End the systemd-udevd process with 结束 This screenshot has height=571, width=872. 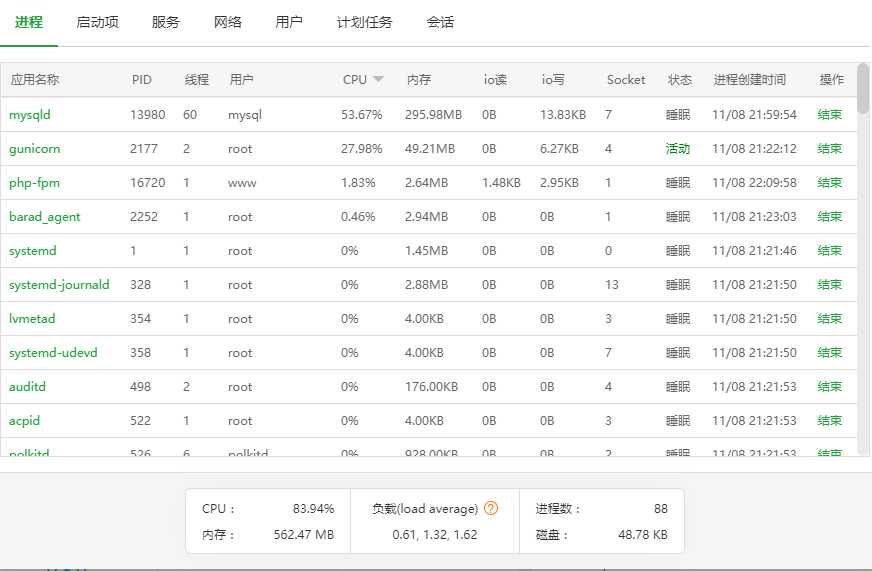coord(830,352)
